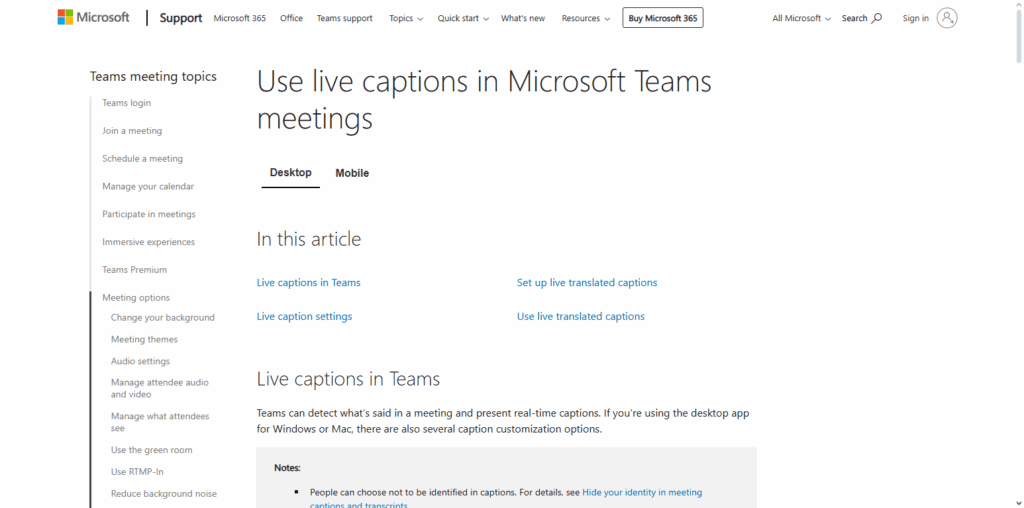
Task: Open Use the green room item
Action: click(x=152, y=450)
